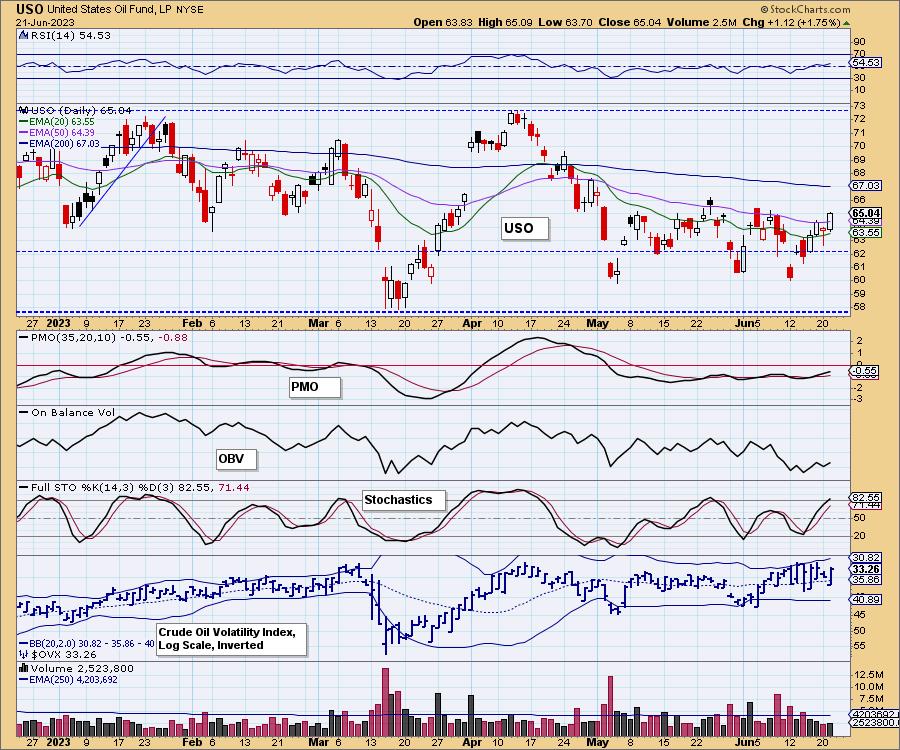Click the USO ticker symbol in the header

(30, 9)
